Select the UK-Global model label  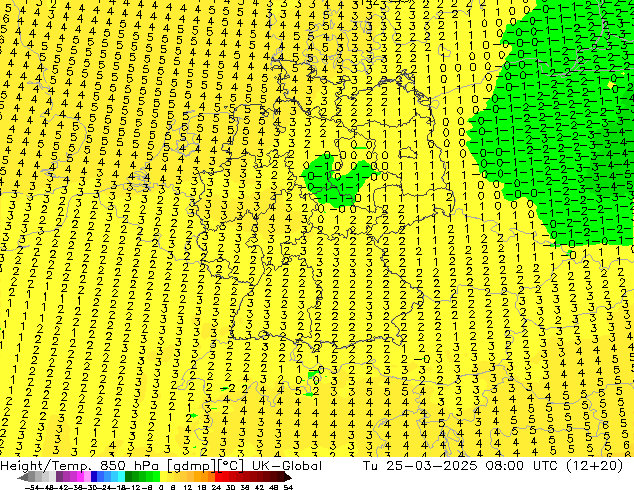point(287,466)
